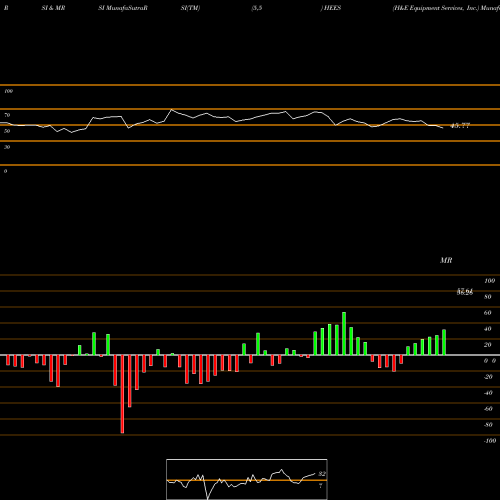Click the H&E Equipment Services, Inc. title
The image size is (500, 500).
[436, 8]
